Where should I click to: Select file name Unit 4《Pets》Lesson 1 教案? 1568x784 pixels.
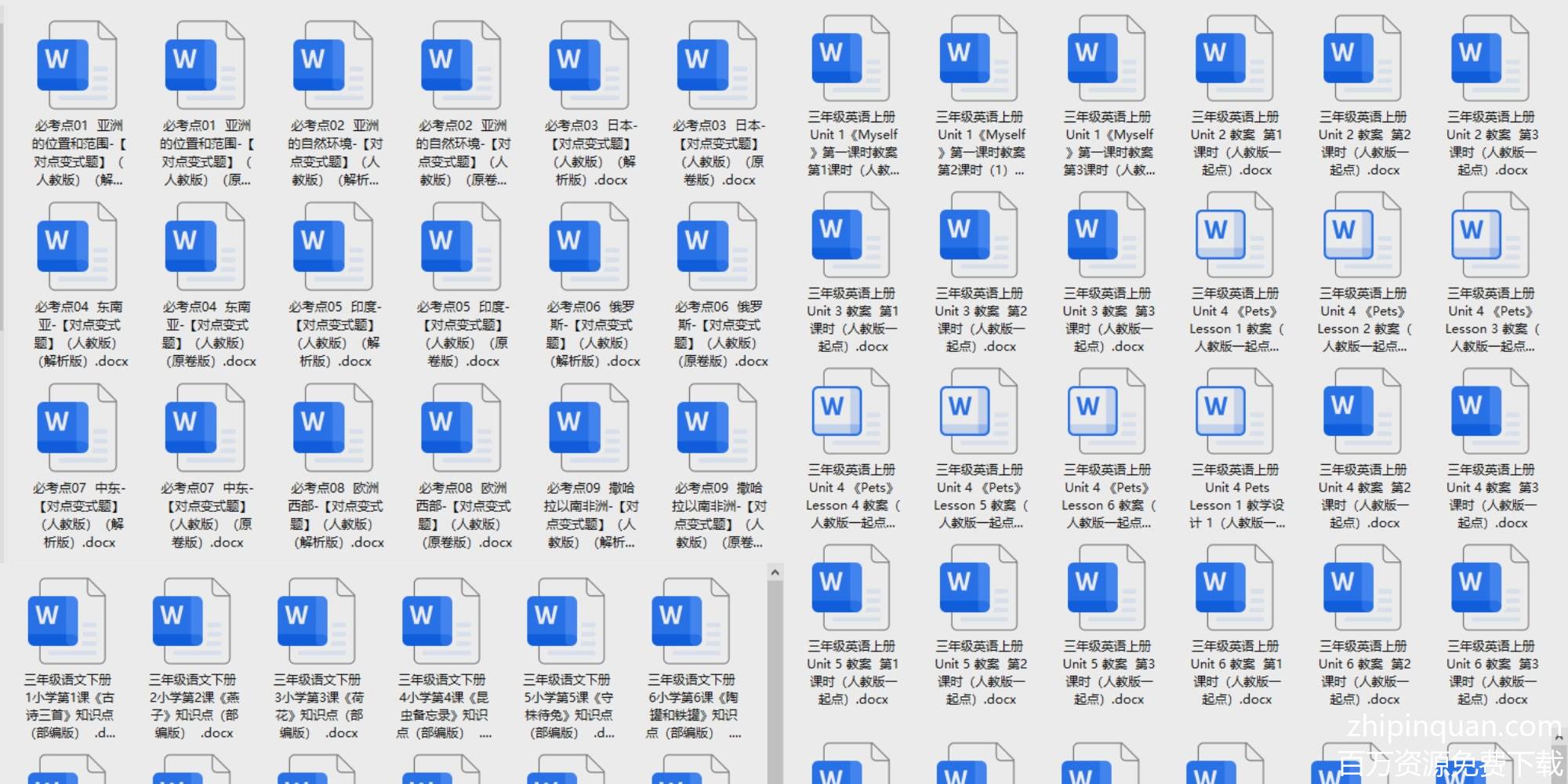[1235, 320]
